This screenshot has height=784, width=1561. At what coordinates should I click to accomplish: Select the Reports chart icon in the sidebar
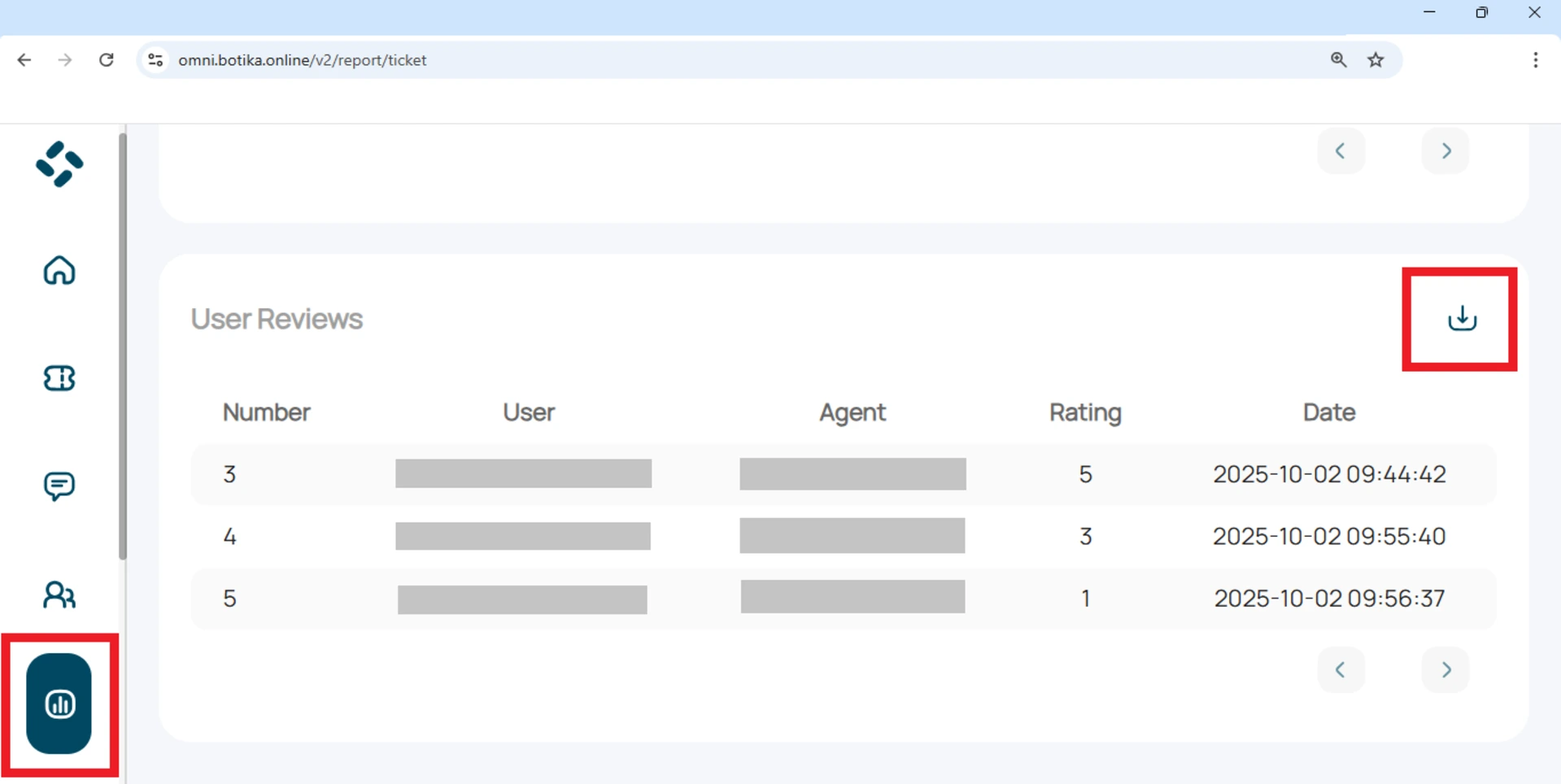click(x=59, y=703)
